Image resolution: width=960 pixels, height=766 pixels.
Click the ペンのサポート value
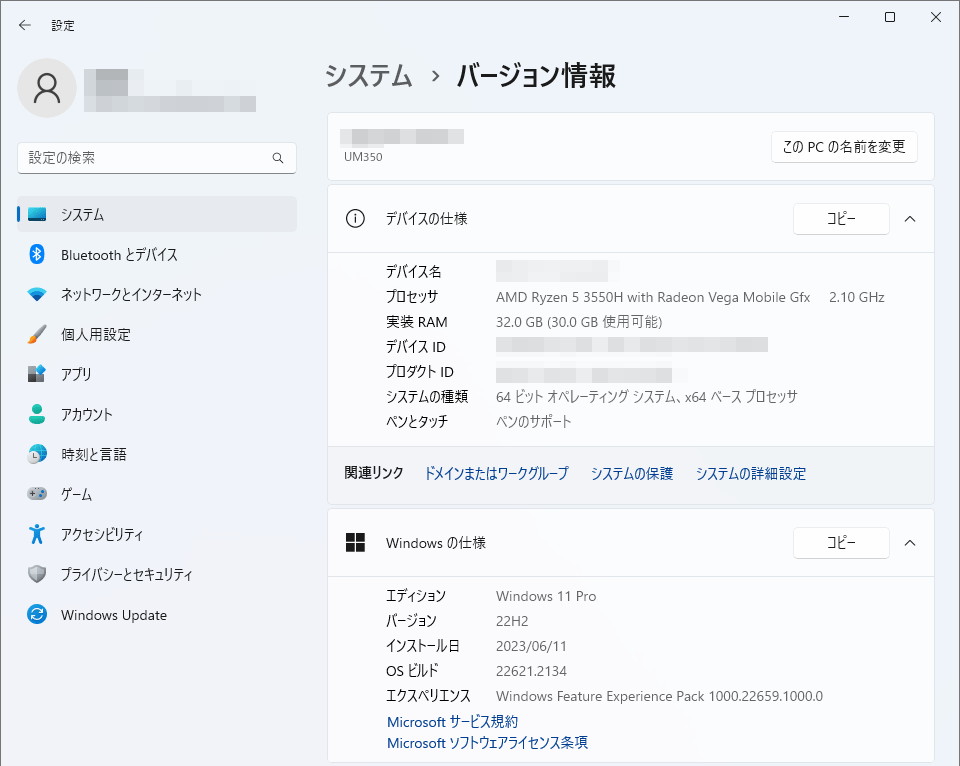tap(533, 422)
